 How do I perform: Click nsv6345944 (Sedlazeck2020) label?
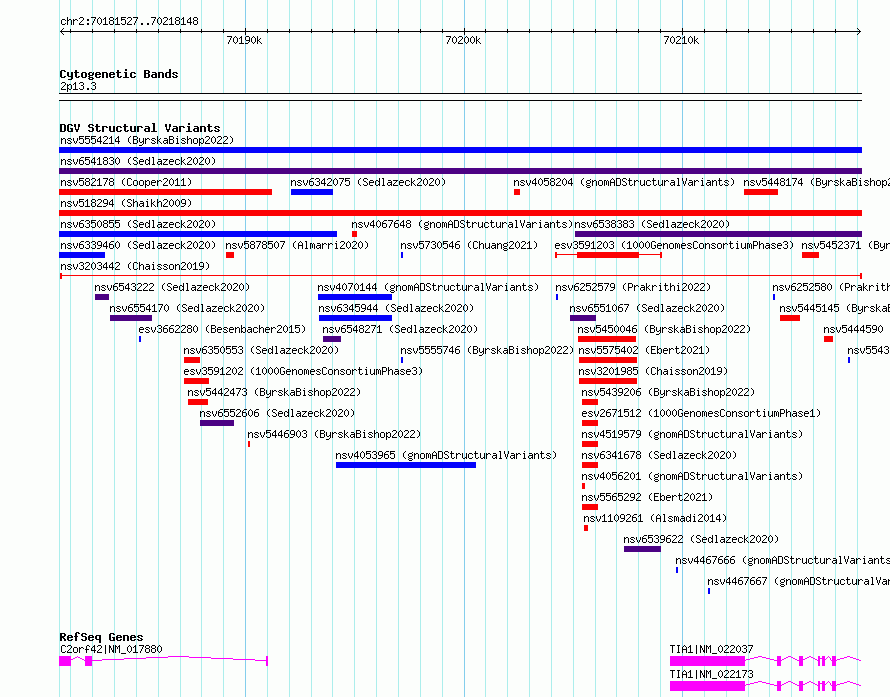[x=396, y=308]
